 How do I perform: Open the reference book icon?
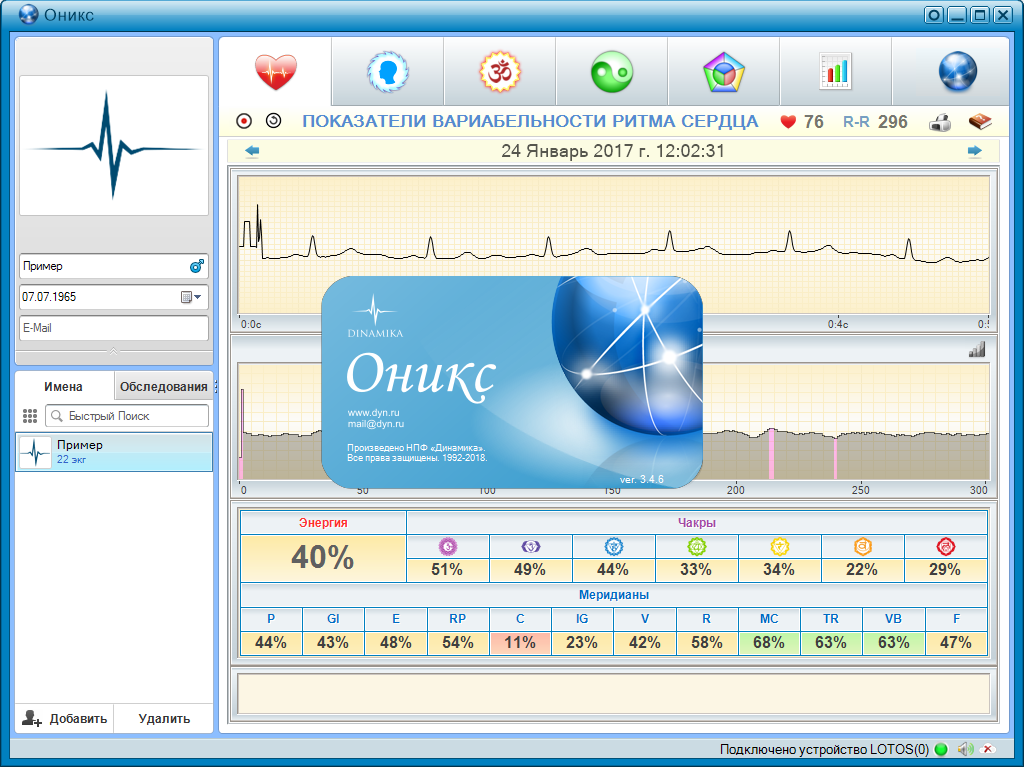click(x=980, y=122)
